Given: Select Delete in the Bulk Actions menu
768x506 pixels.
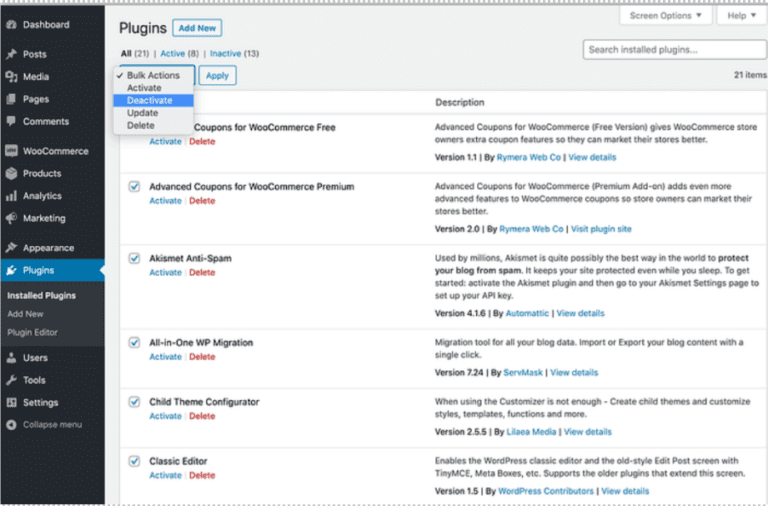Looking at the screenshot, I should (x=141, y=126).
